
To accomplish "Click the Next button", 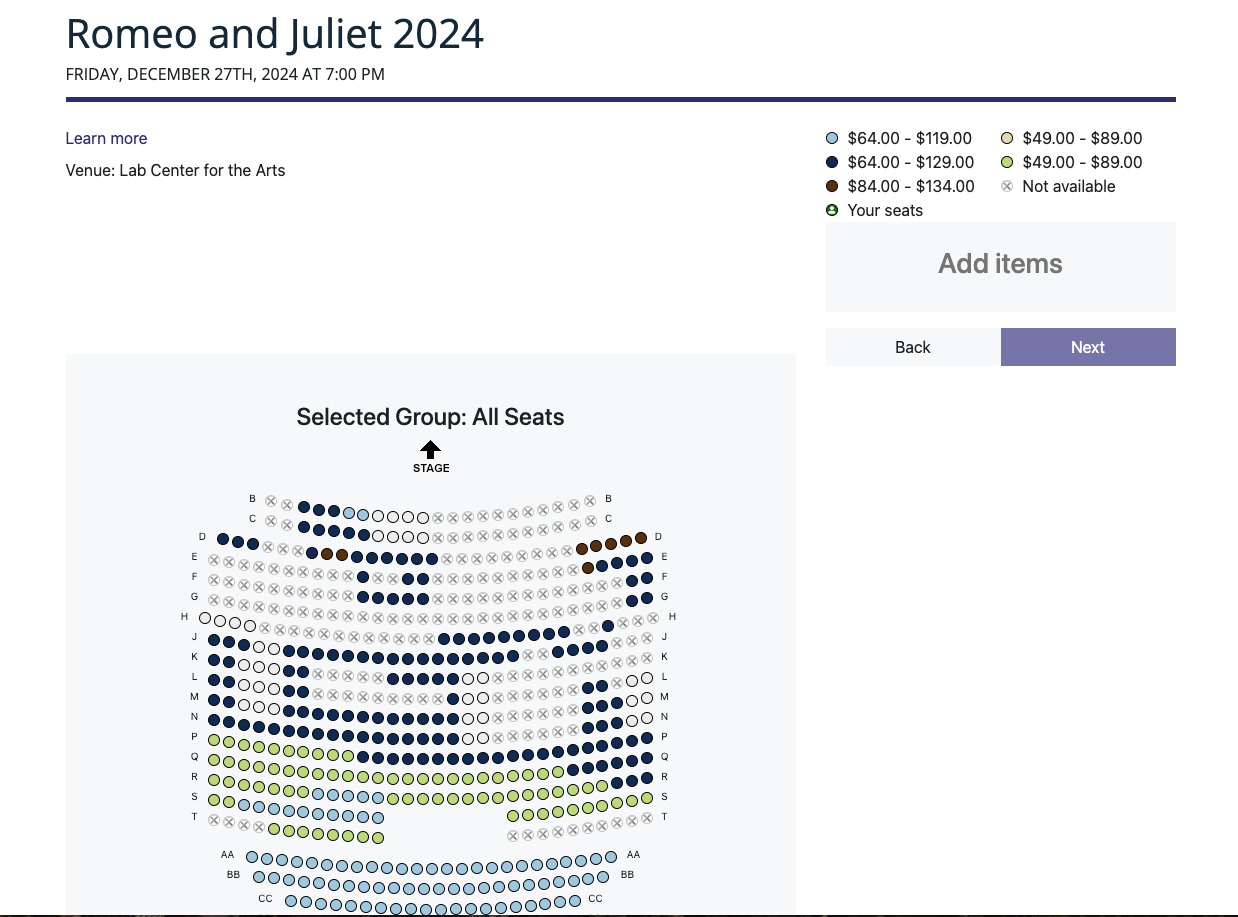I will 1087,347.
